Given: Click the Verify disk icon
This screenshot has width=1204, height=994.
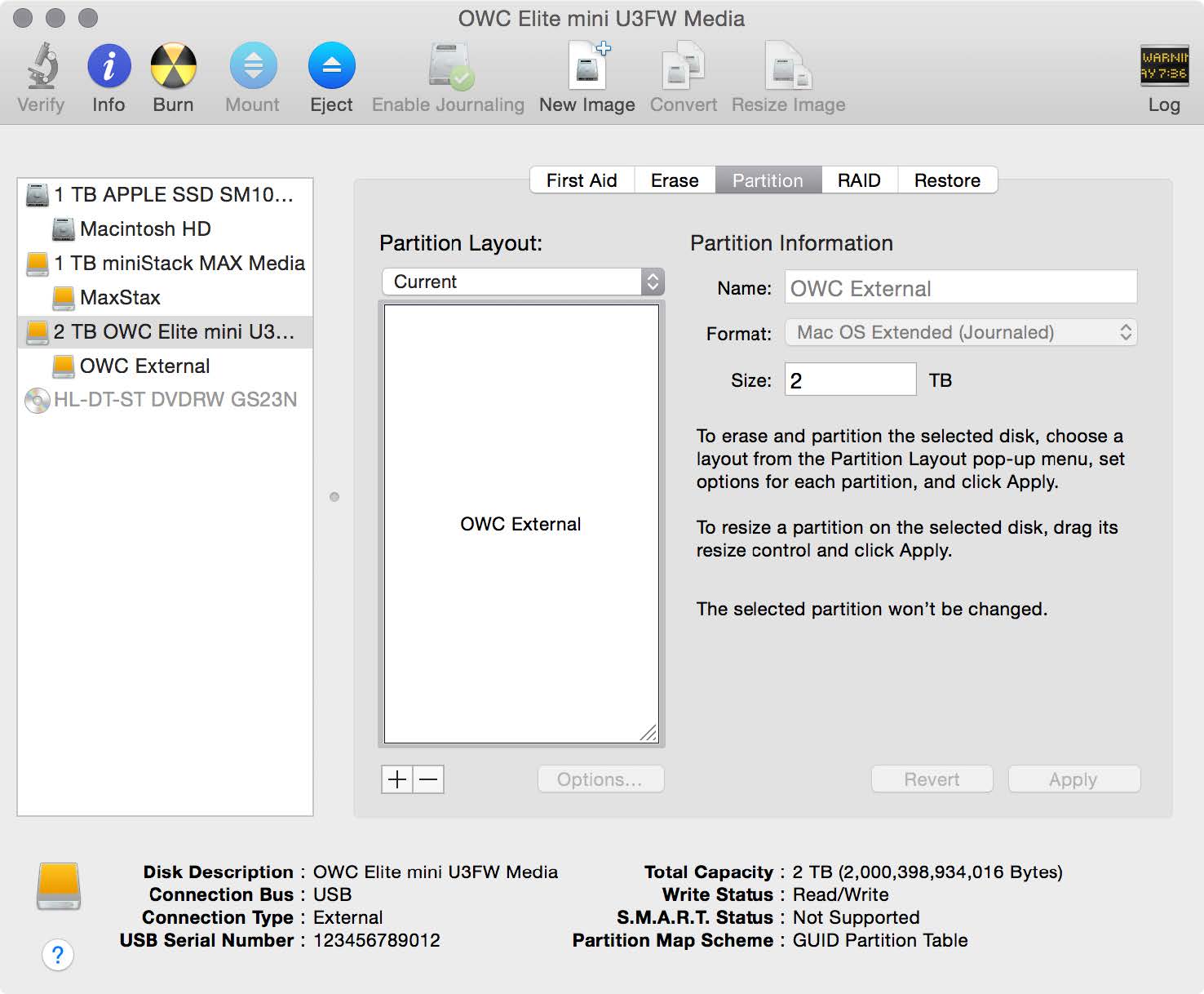Looking at the screenshot, I should click(40, 73).
